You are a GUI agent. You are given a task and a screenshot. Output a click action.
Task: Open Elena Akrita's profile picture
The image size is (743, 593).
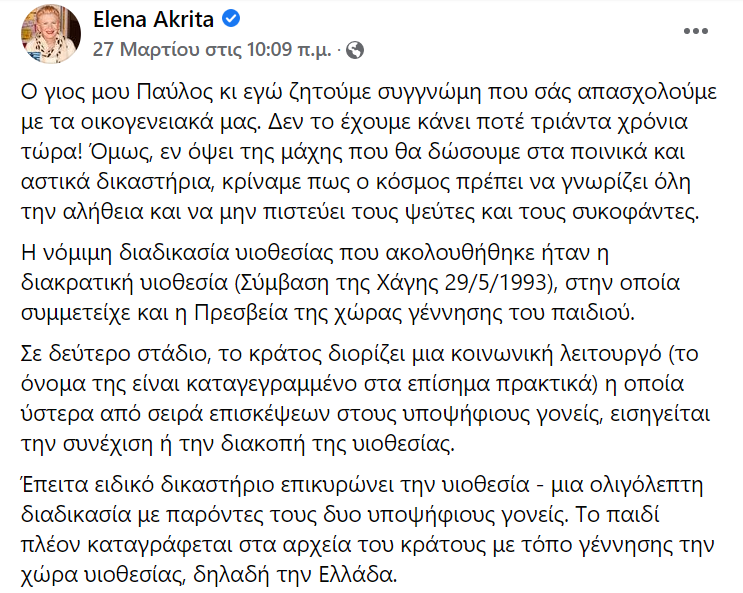51,34
